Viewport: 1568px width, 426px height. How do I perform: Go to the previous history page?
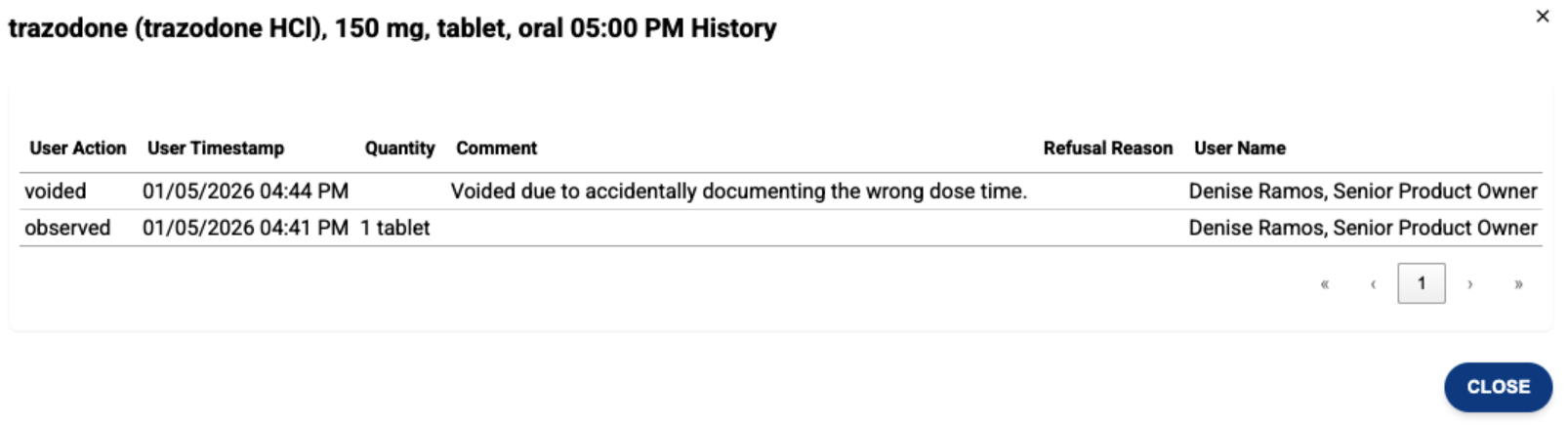click(1373, 284)
